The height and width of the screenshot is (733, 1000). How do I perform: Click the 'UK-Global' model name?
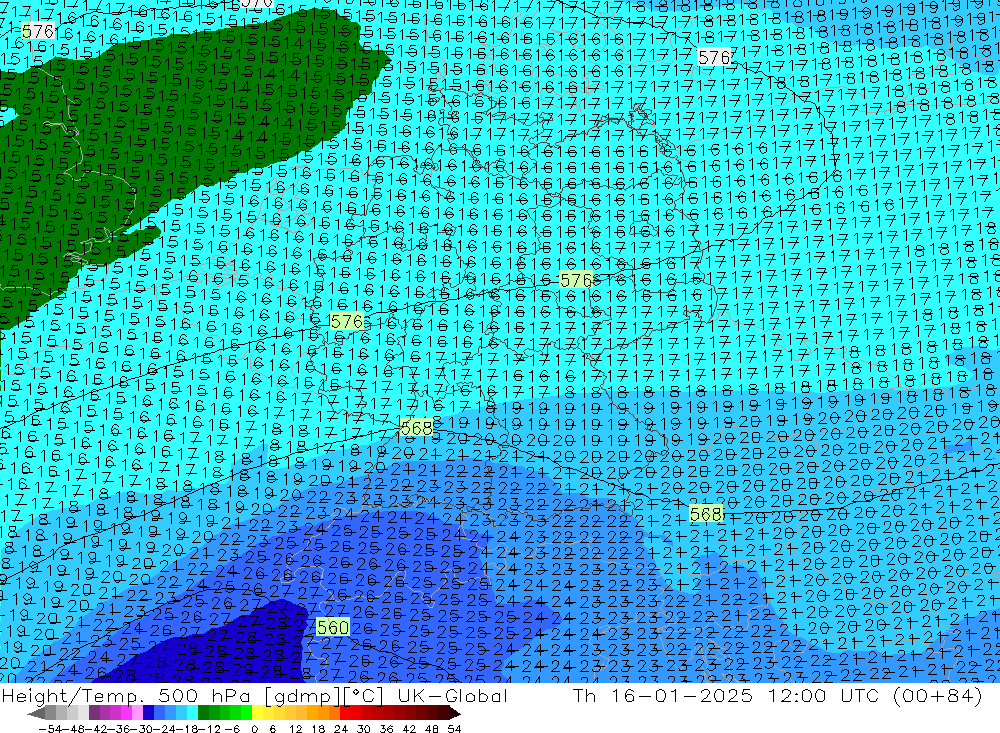point(452,695)
